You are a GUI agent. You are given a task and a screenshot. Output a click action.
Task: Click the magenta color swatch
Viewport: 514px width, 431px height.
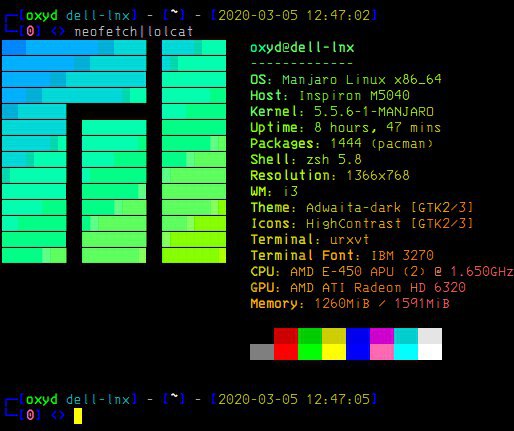(x=382, y=336)
